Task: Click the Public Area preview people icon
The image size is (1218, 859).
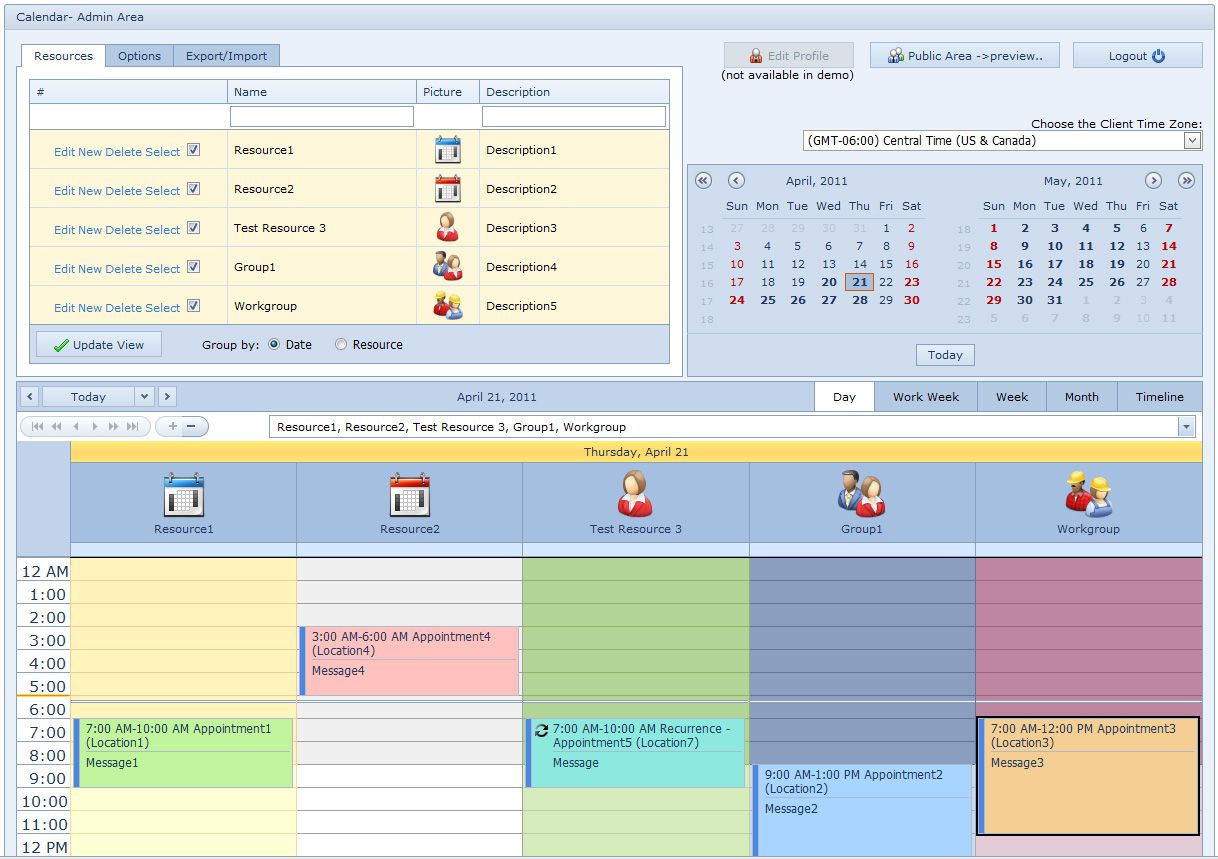Action: pos(895,55)
